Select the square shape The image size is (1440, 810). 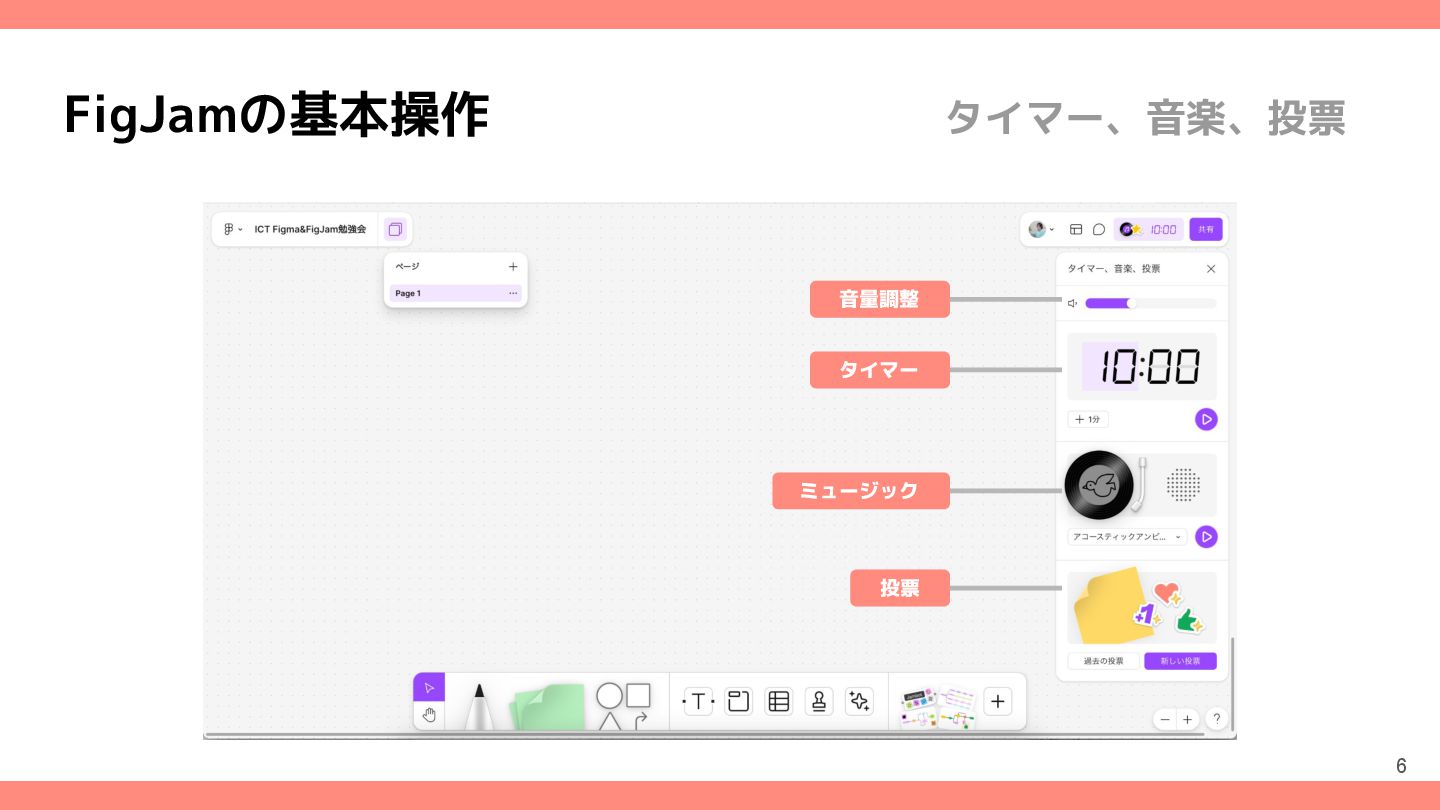[x=638, y=694]
